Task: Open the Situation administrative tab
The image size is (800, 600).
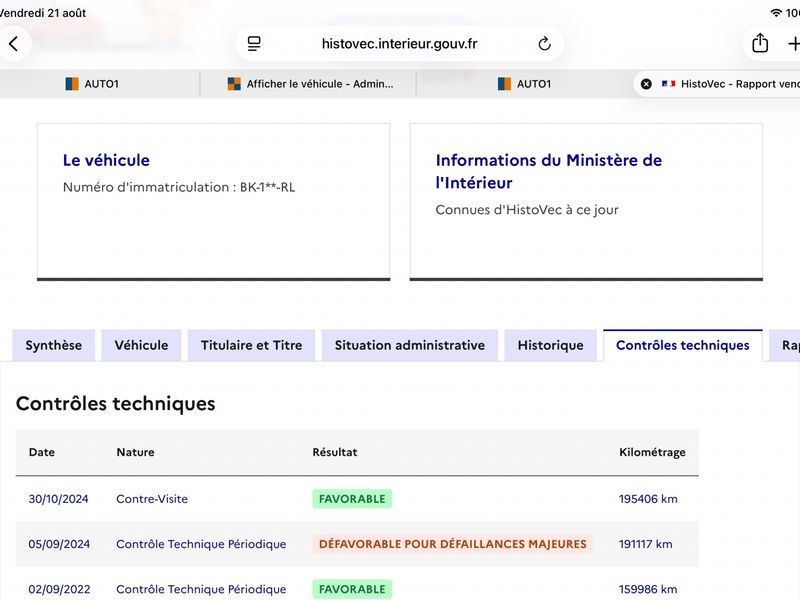Action: [410, 345]
